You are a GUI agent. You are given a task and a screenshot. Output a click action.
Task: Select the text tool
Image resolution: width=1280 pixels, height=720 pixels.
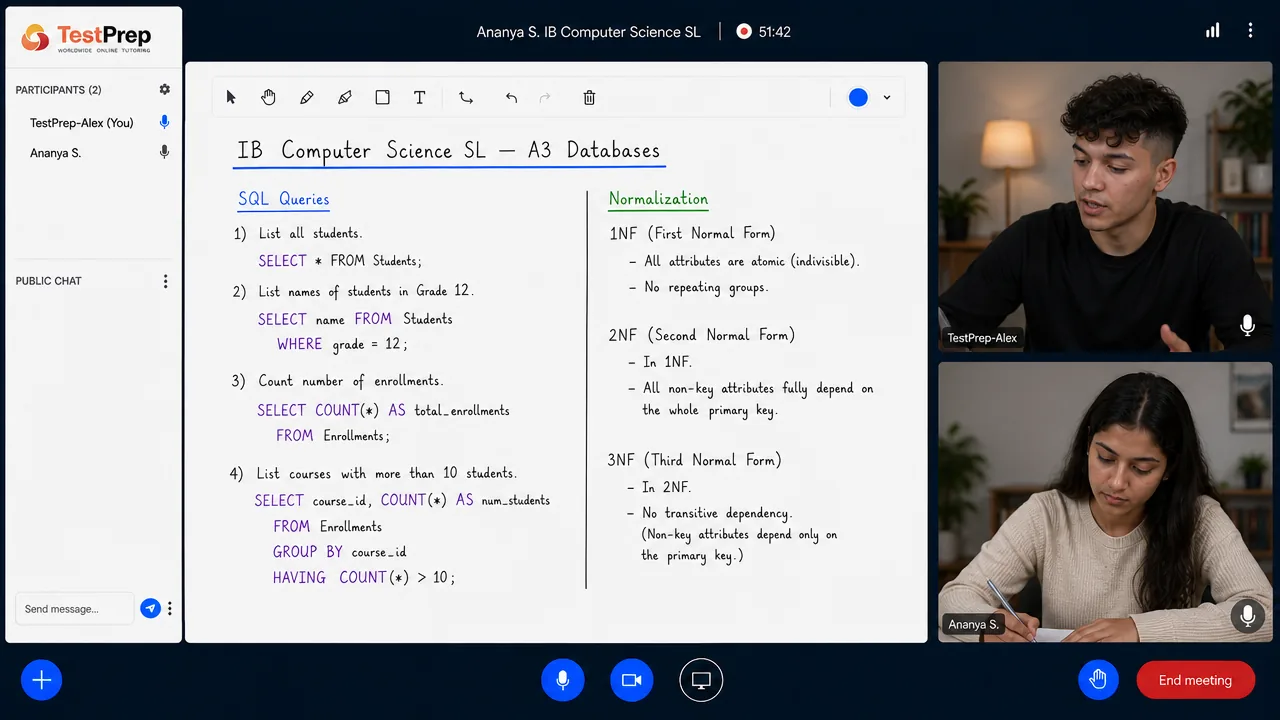click(x=420, y=97)
